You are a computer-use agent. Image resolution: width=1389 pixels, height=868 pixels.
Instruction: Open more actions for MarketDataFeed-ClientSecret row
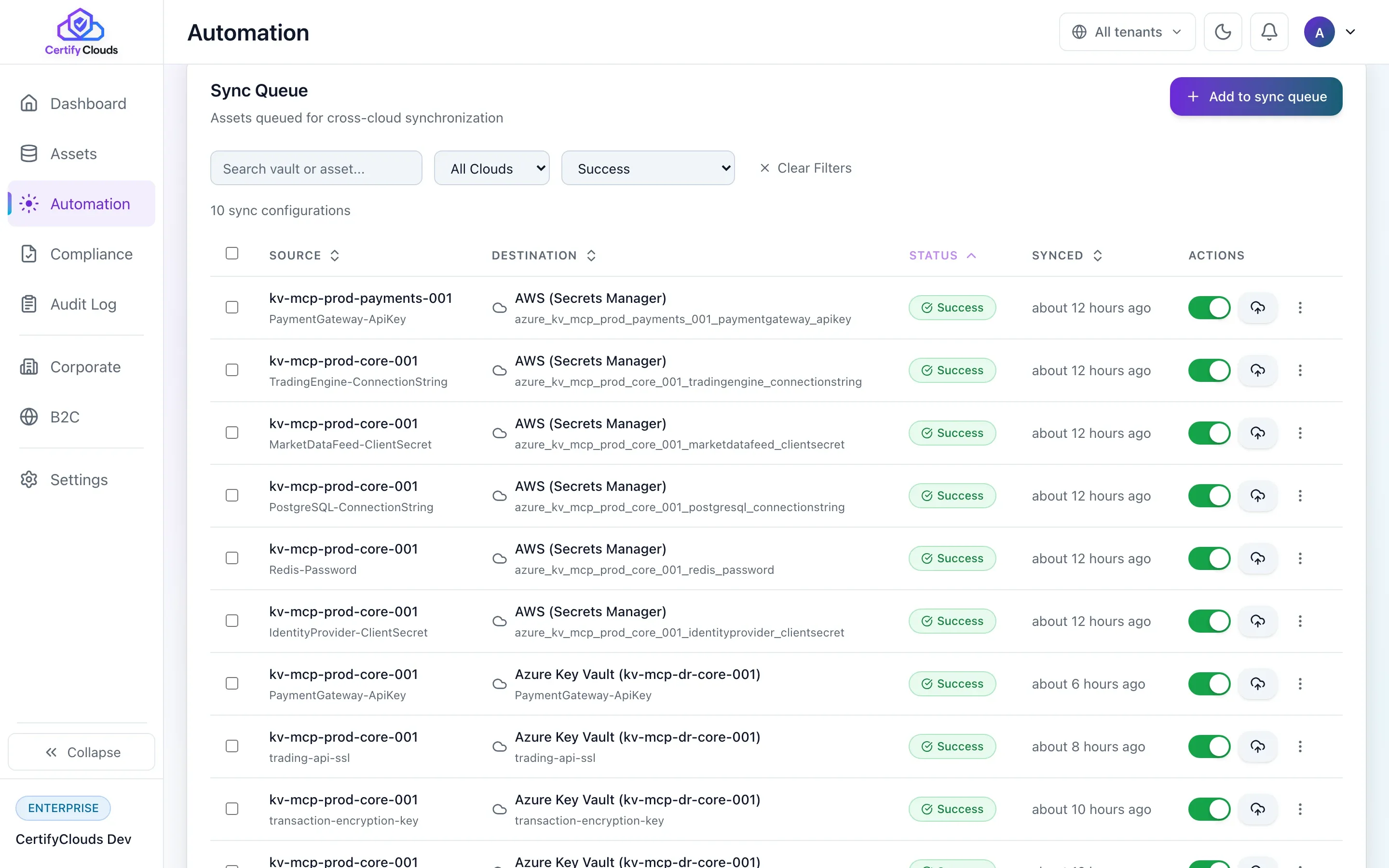click(x=1300, y=433)
